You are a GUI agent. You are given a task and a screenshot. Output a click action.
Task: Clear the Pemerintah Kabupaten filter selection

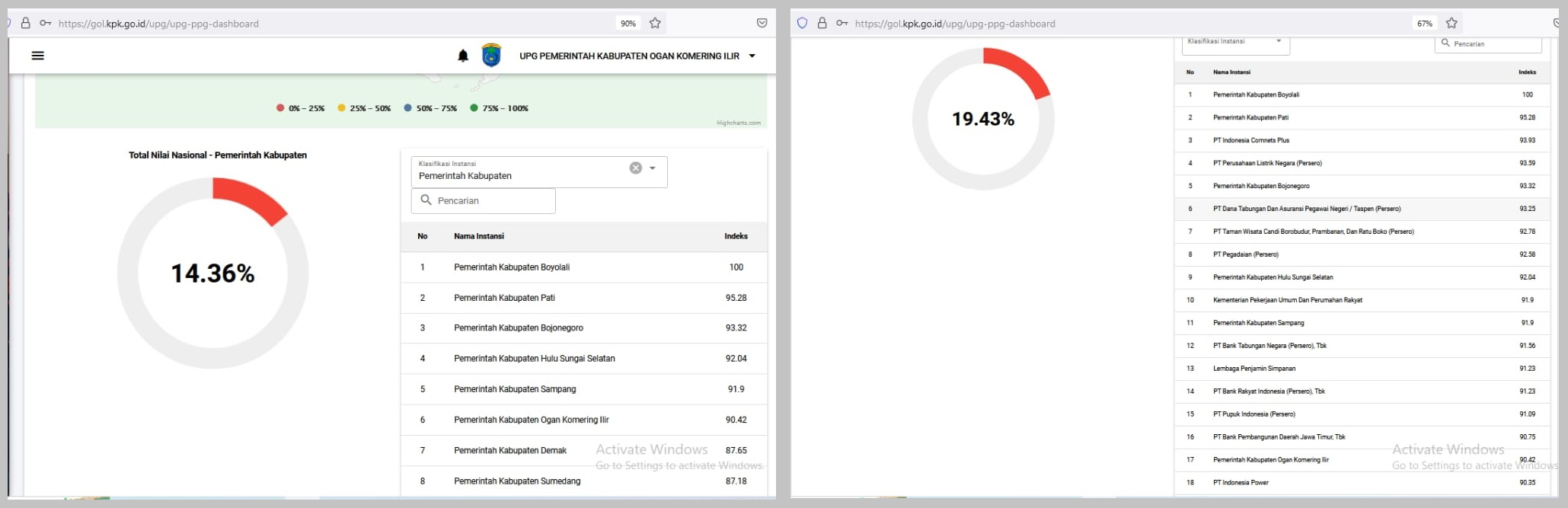coord(635,168)
